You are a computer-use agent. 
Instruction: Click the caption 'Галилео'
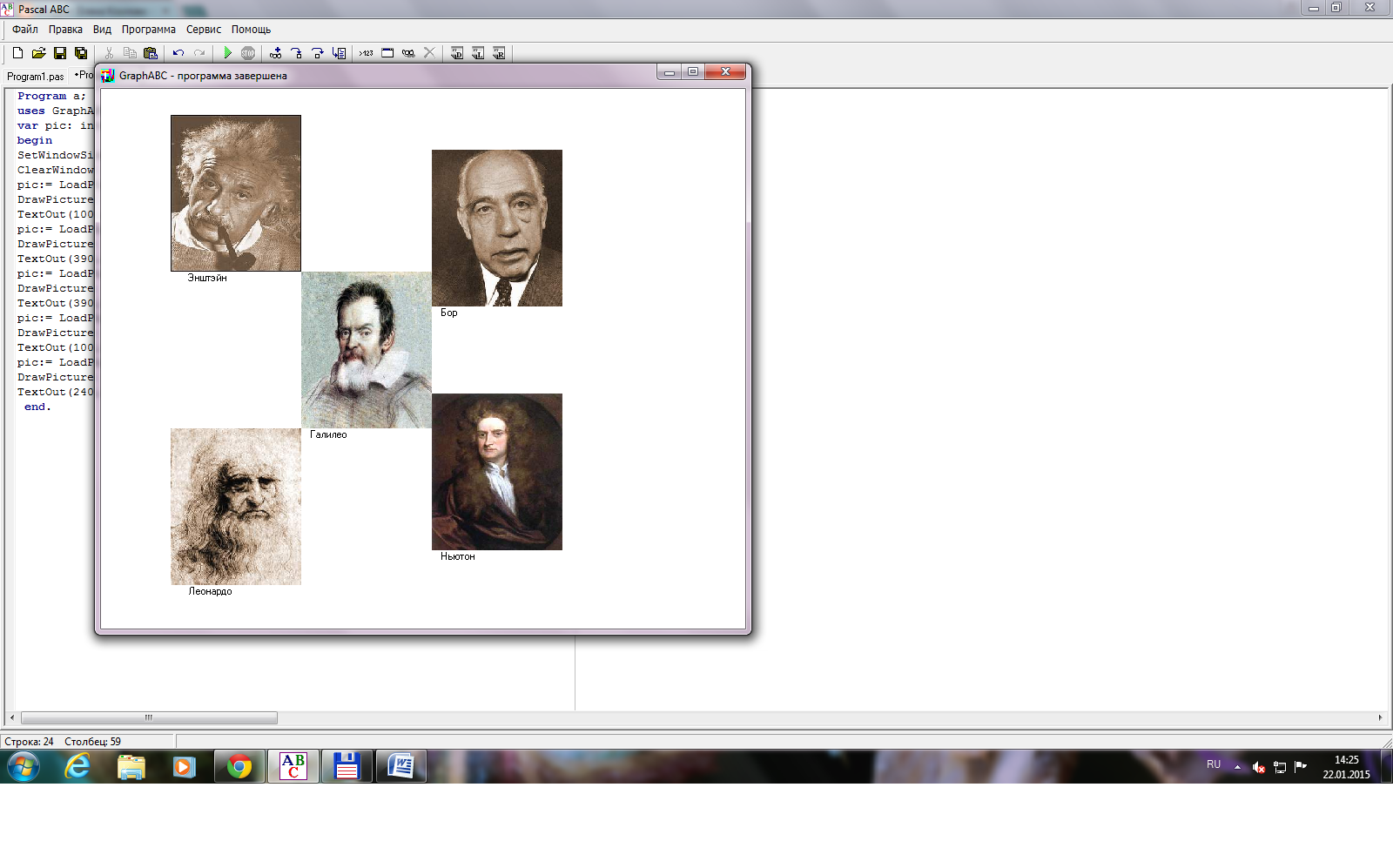click(x=328, y=434)
